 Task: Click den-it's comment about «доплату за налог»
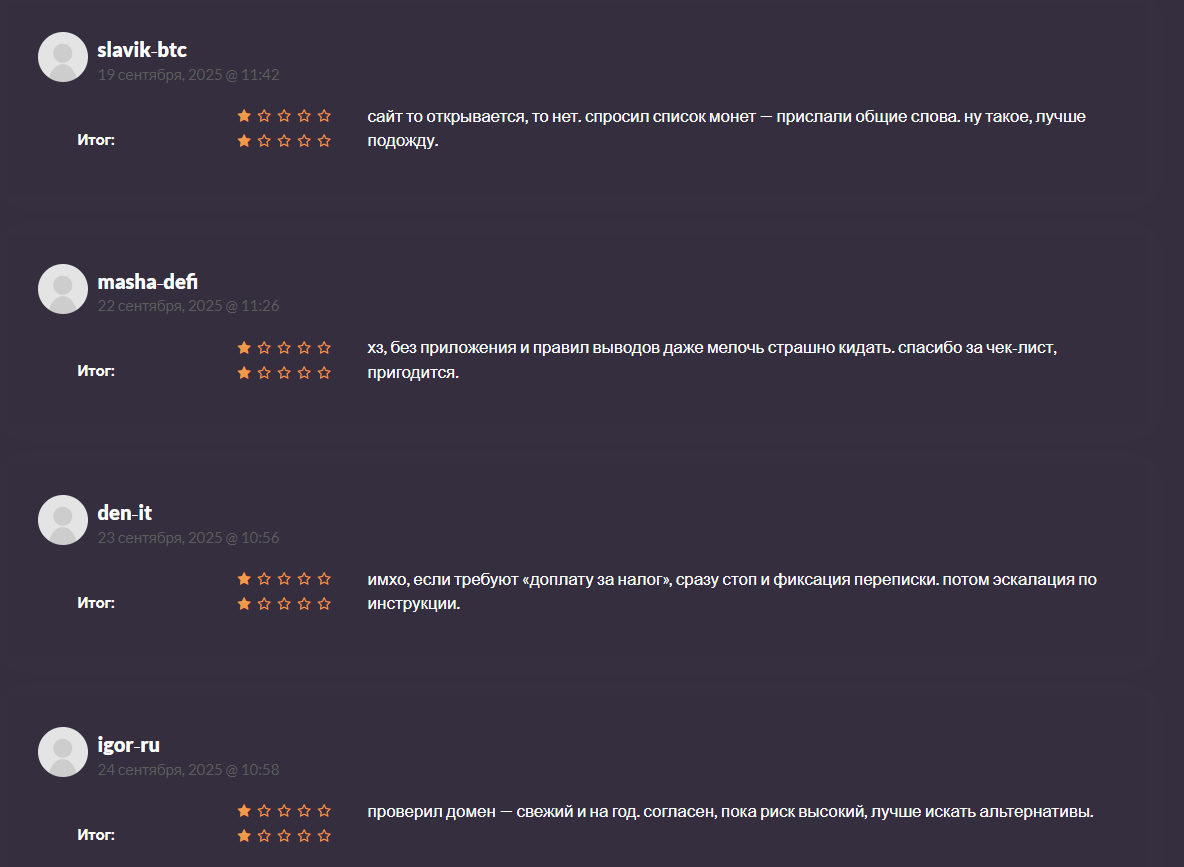[731, 591]
